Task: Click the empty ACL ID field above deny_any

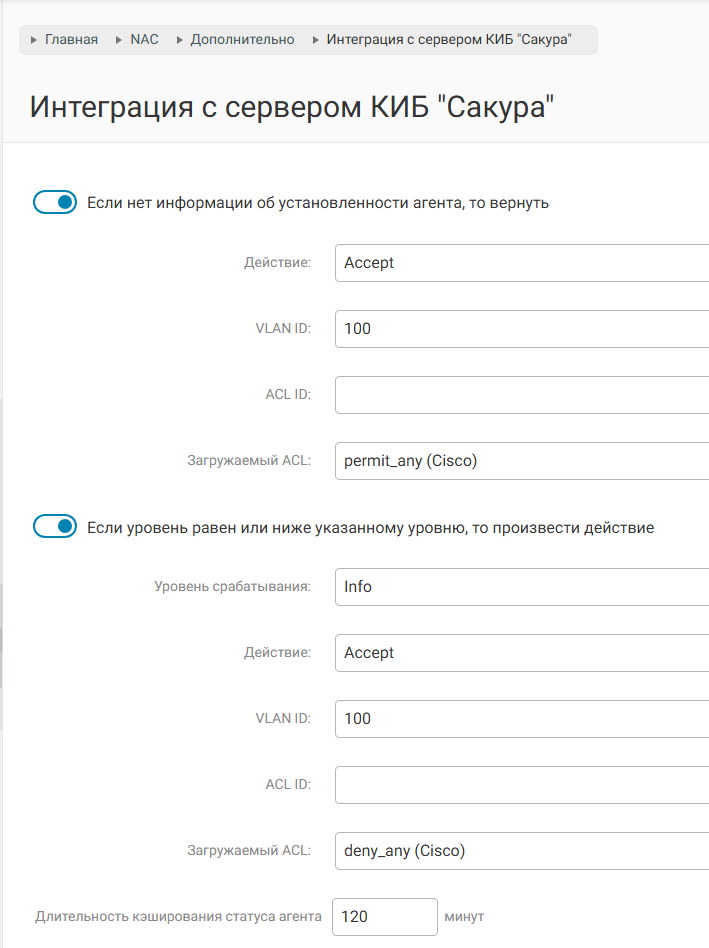Action: coord(522,785)
